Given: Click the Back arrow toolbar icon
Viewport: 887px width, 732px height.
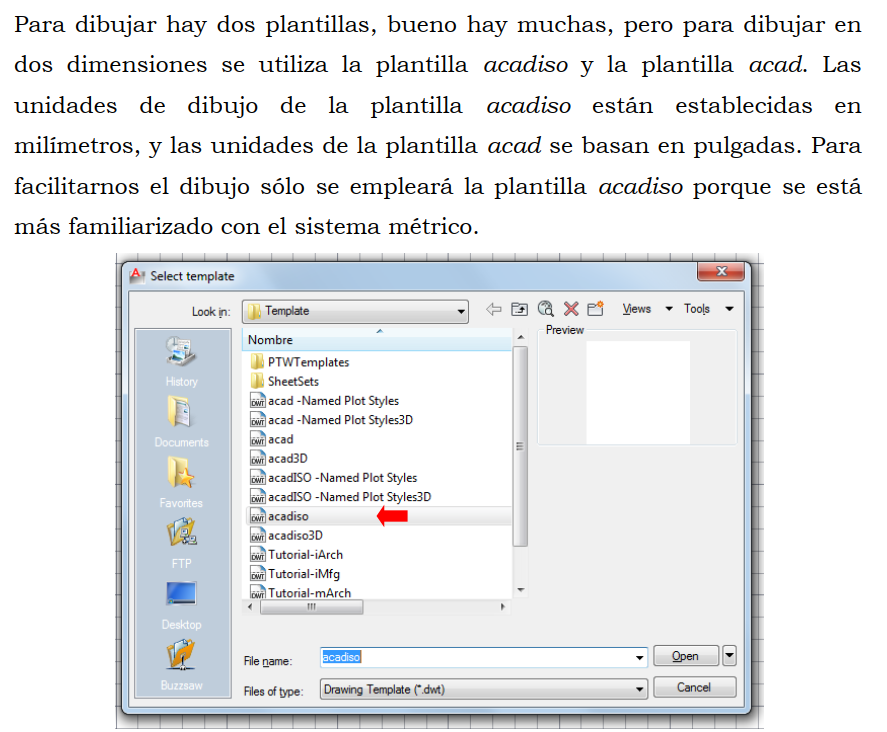Looking at the screenshot, I should (493, 309).
